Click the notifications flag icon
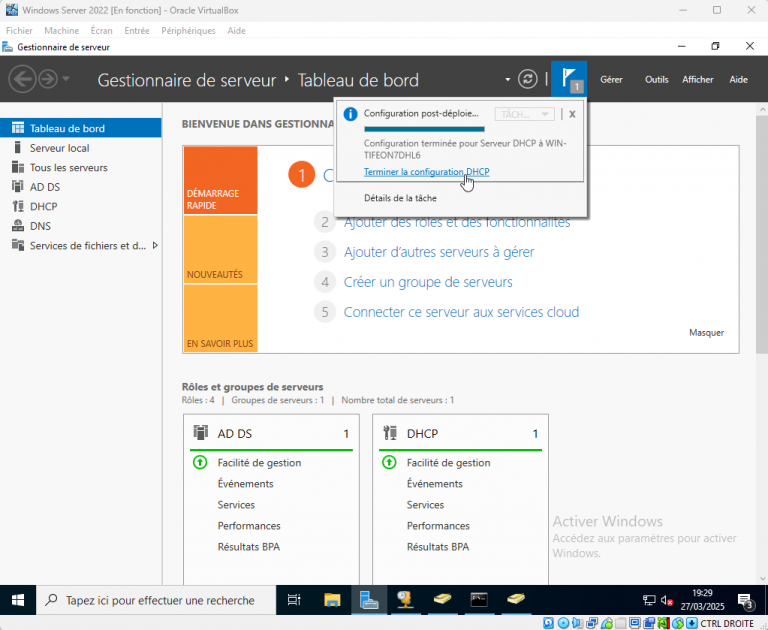Image resolution: width=768 pixels, height=630 pixels. tap(568, 79)
